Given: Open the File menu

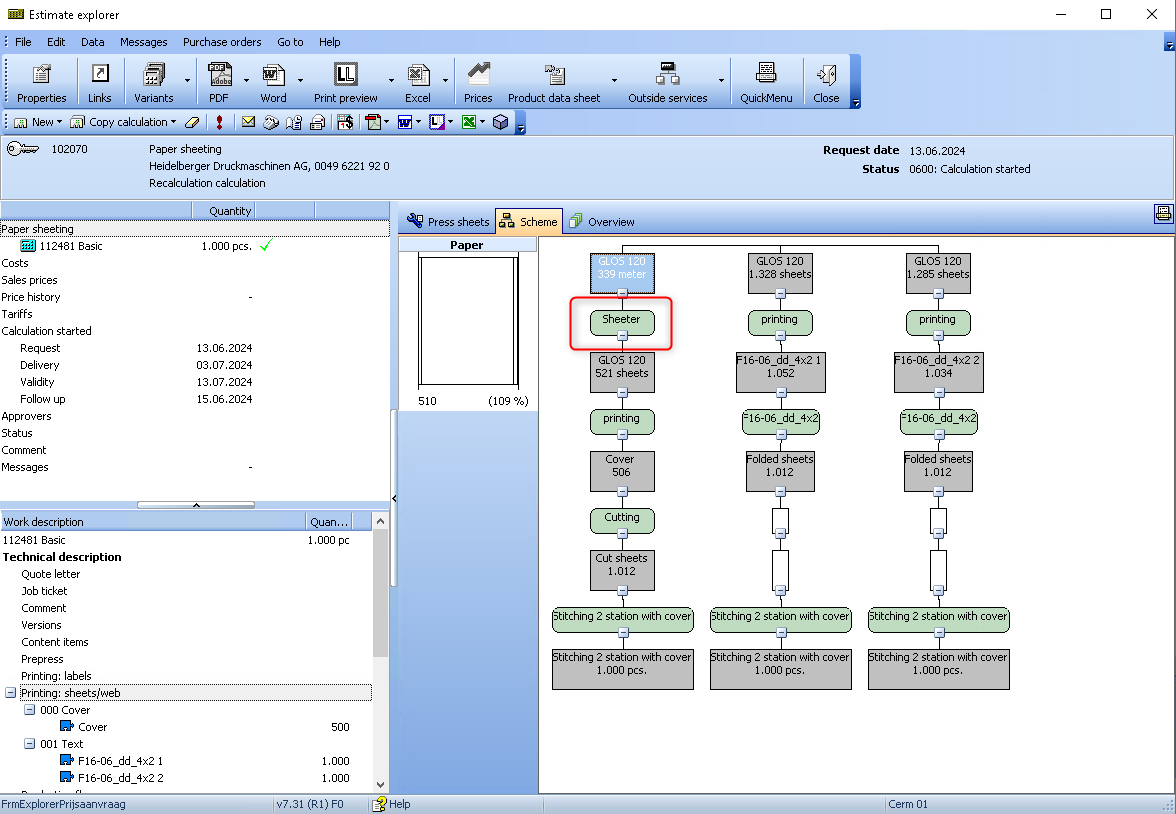Looking at the screenshot, I should pyautogui.click(x=23, y=42).
